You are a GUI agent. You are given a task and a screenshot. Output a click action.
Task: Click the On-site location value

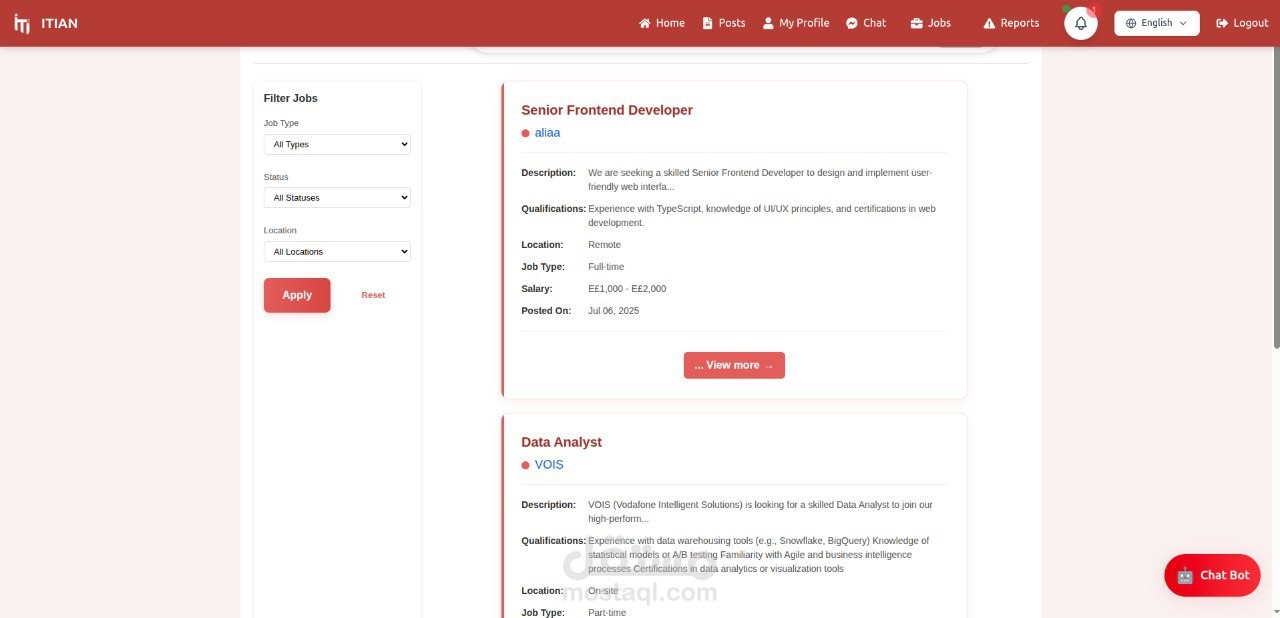[603, 591]
